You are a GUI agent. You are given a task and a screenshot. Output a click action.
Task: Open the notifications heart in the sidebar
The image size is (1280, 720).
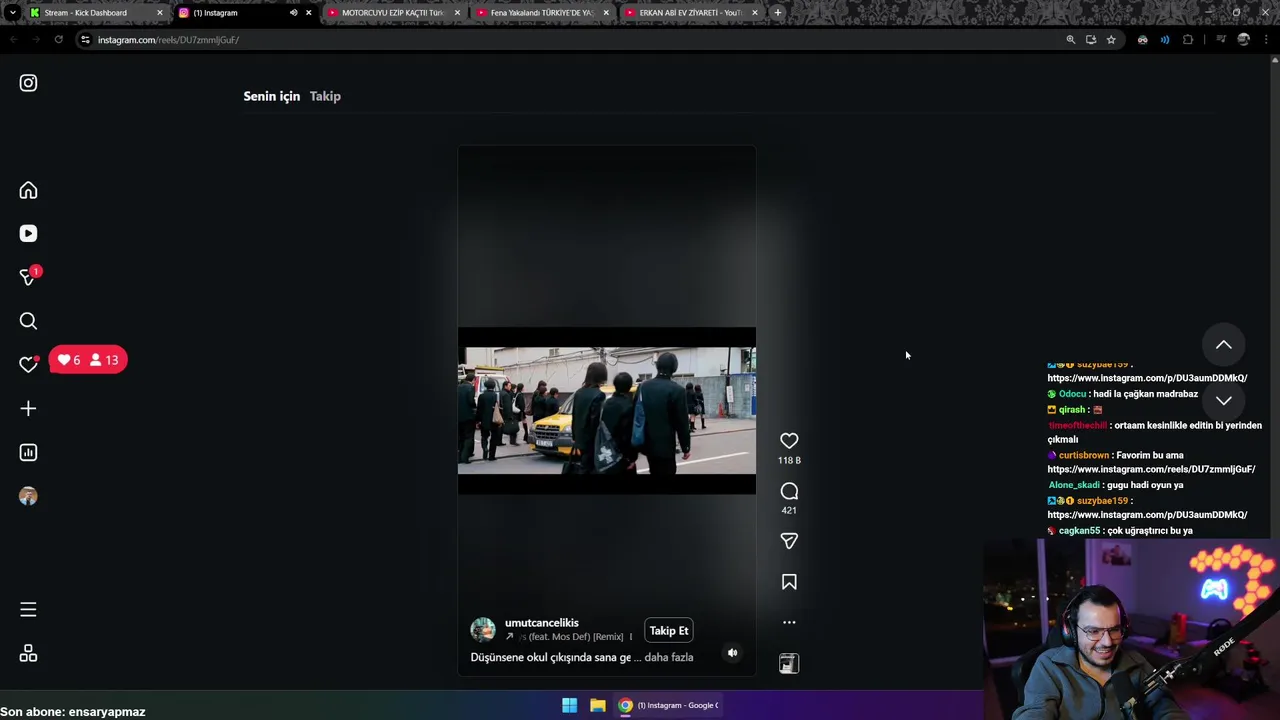28,364
